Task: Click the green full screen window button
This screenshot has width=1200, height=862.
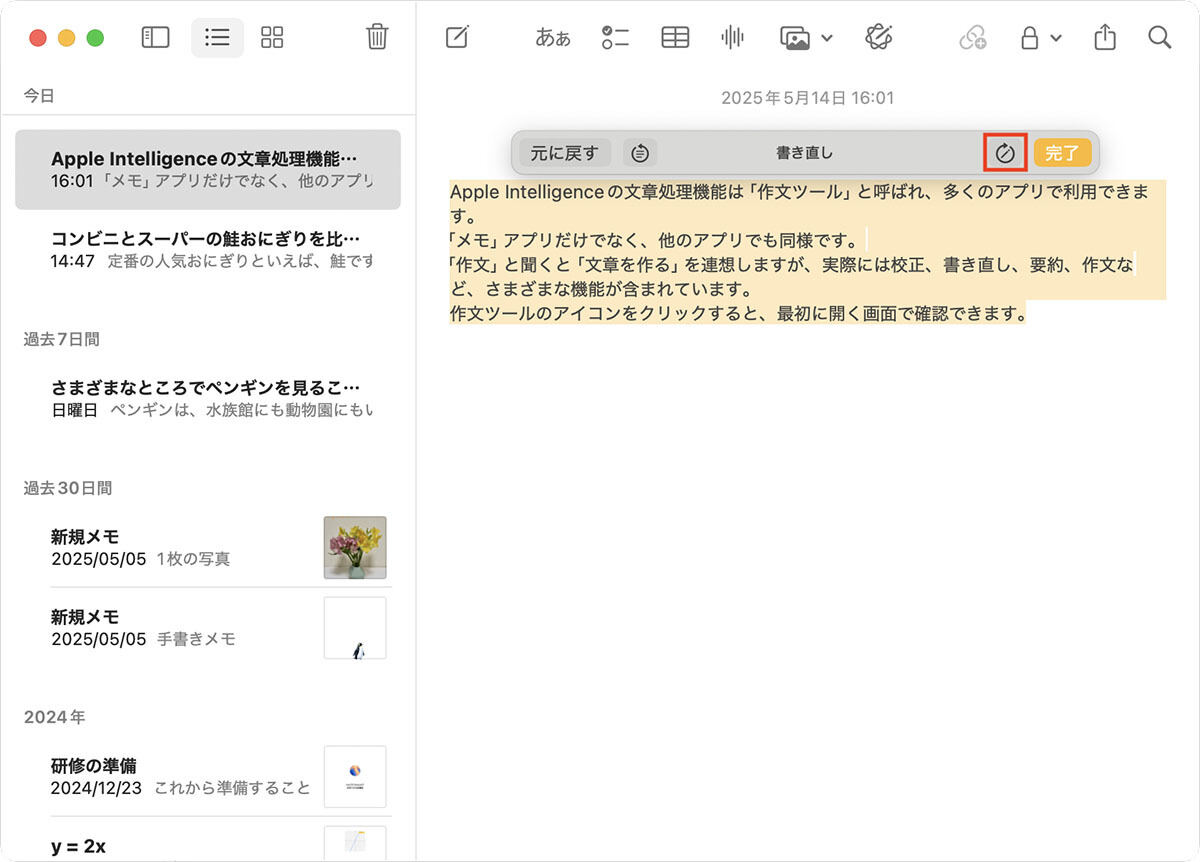Action: click(x=95, y=38)
